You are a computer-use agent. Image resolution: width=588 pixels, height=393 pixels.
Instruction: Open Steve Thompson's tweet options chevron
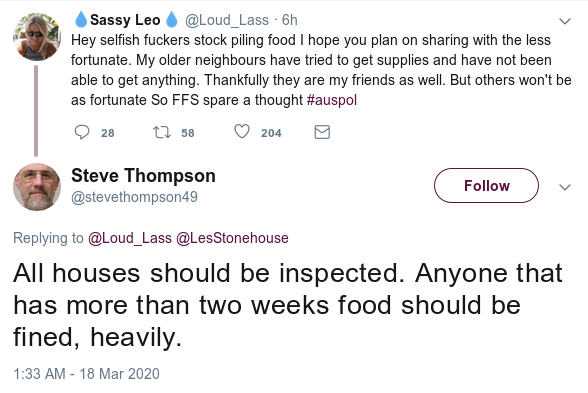pos(565,187)
